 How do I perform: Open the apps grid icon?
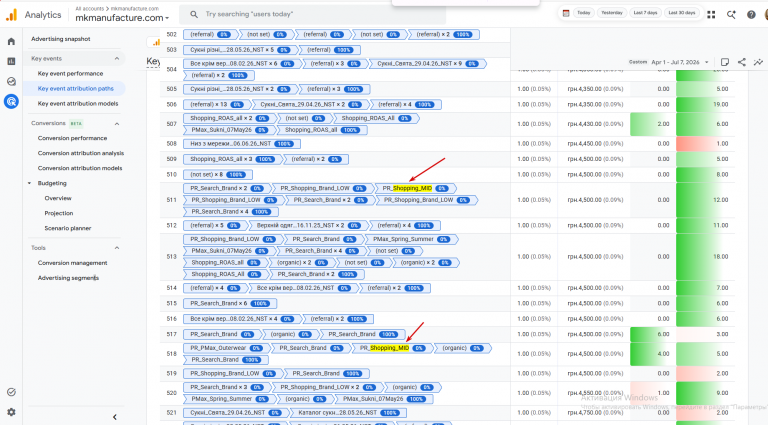(711, 15)
